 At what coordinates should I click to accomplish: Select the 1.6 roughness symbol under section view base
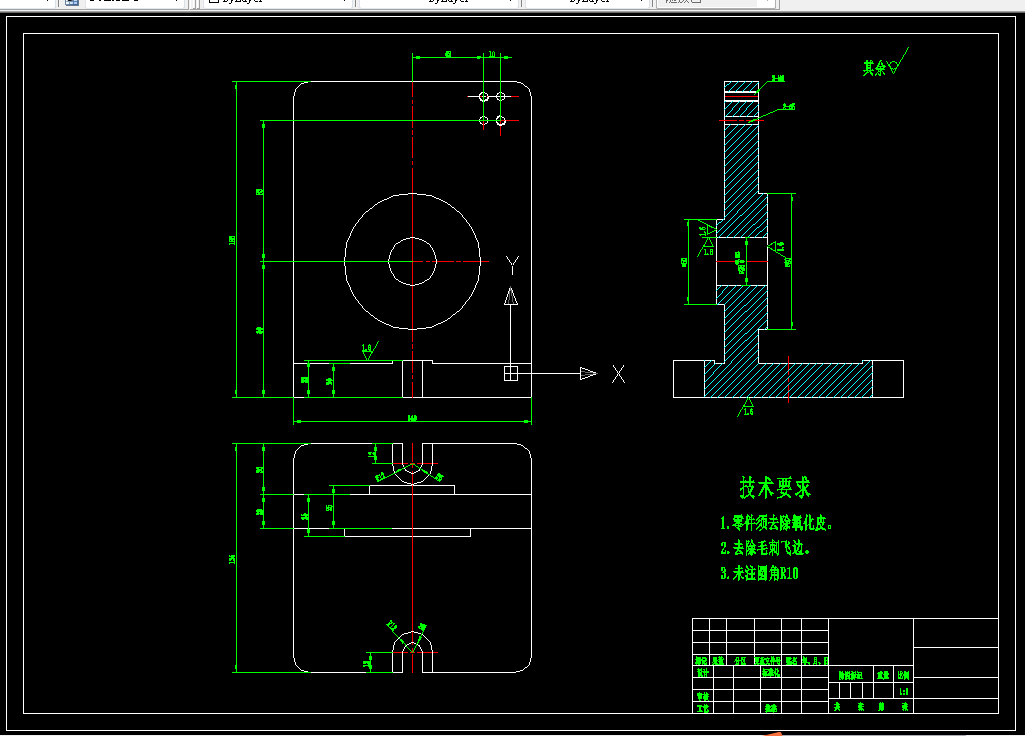pos(747,407)
